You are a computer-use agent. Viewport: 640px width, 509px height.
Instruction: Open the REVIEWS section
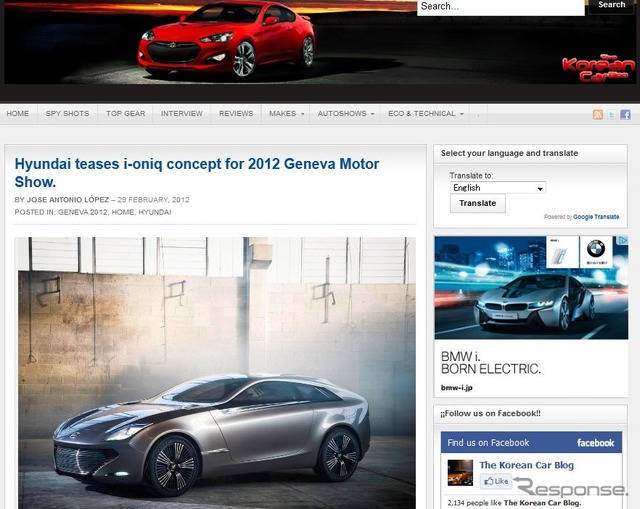tap(236, 114)
